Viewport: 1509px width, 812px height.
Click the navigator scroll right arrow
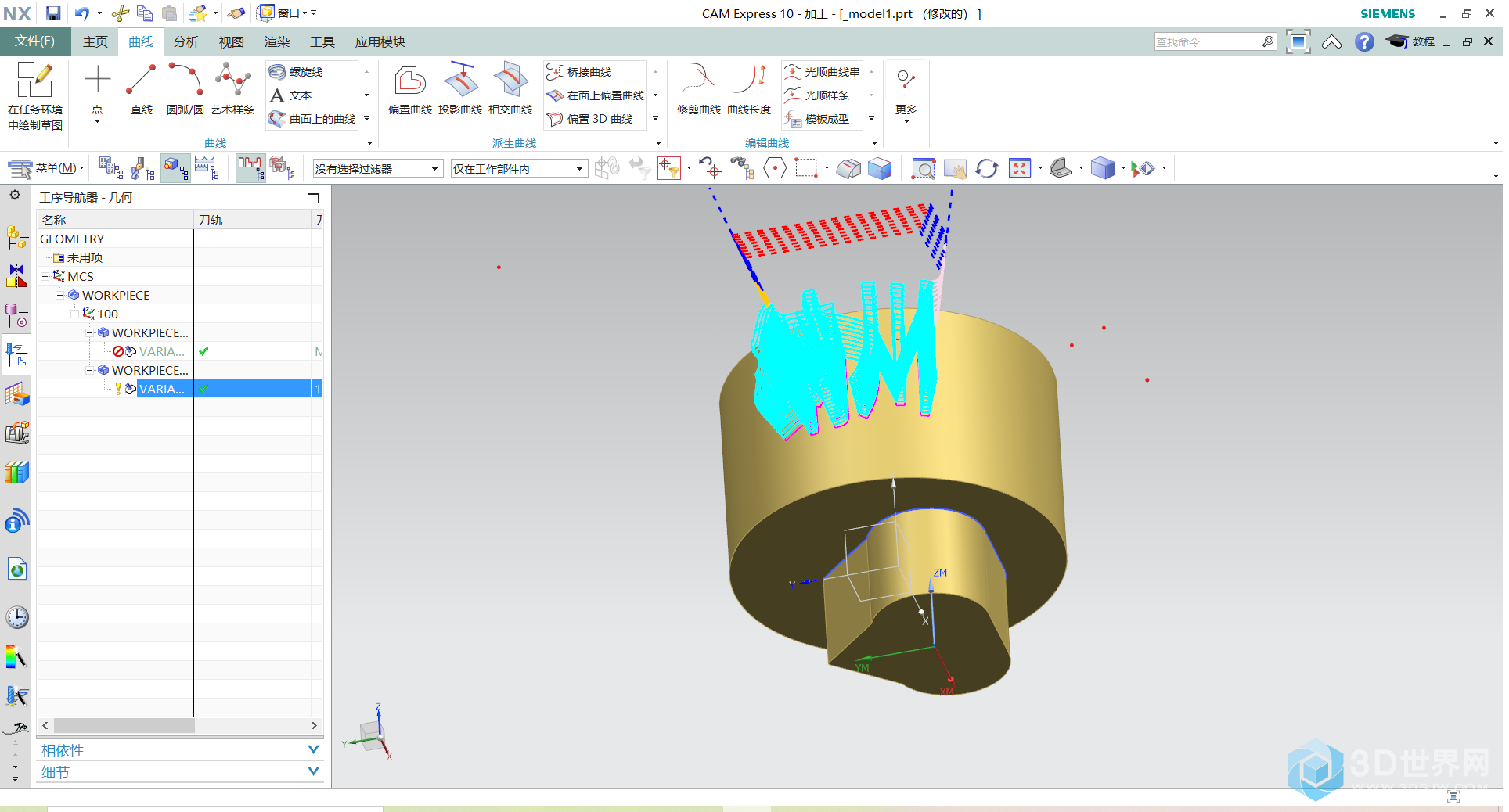[314, 726]
